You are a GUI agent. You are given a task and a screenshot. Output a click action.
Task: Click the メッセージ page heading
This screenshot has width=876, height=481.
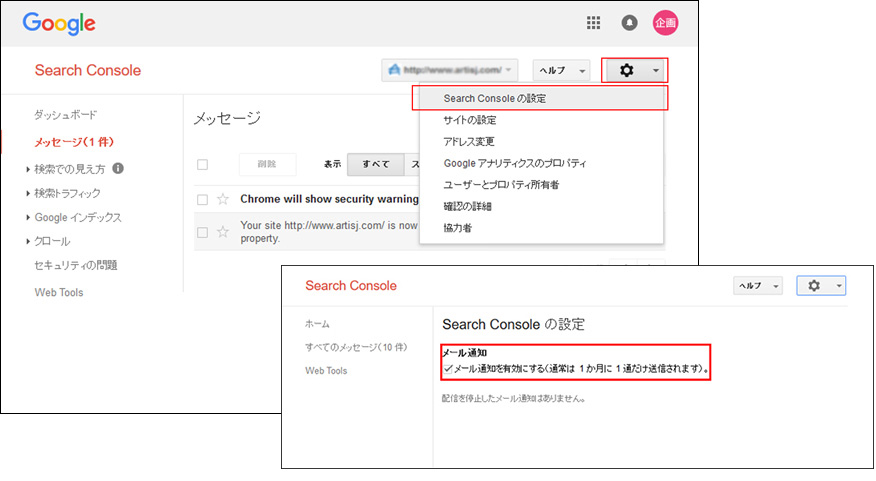[x=227, y=118]
